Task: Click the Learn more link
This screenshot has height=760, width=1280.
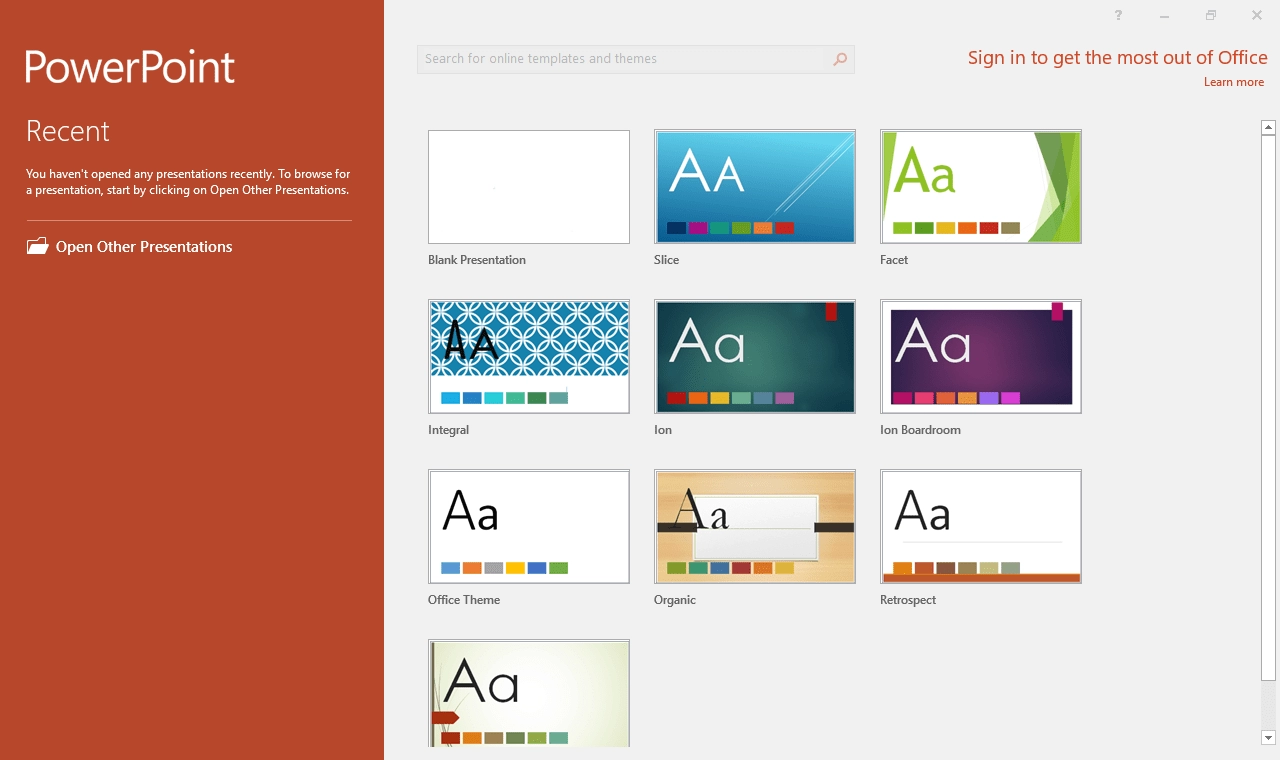Action: click(1234, 82)
